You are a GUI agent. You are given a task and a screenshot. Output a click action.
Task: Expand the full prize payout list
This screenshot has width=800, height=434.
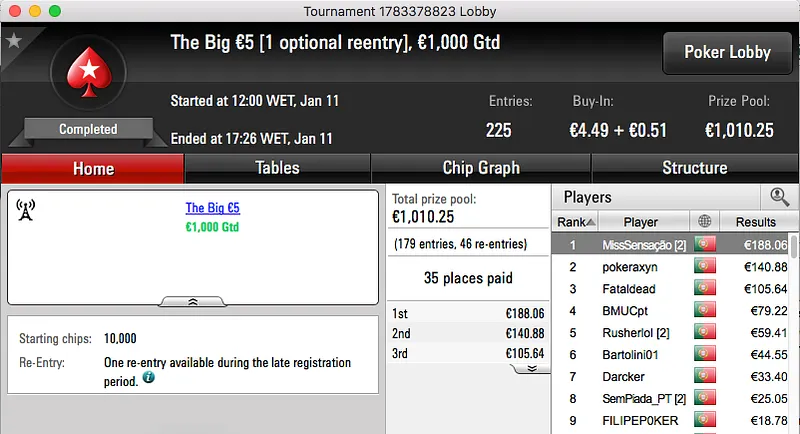[532, 368]
